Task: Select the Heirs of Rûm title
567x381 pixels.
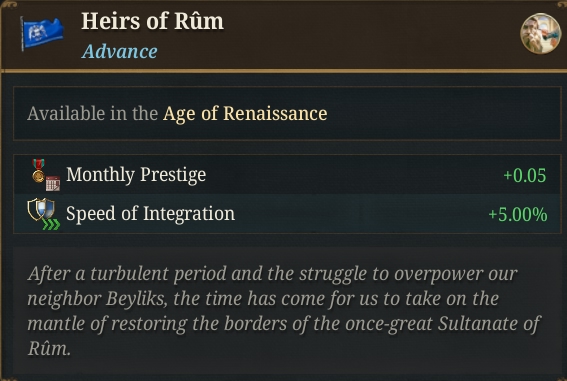Action: coord(152,21)
